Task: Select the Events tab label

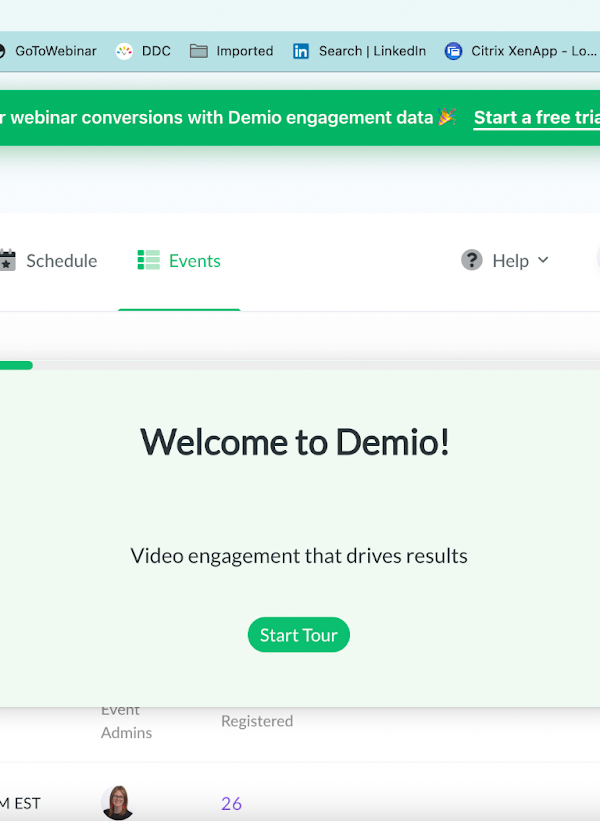Action: click(195, 261)
